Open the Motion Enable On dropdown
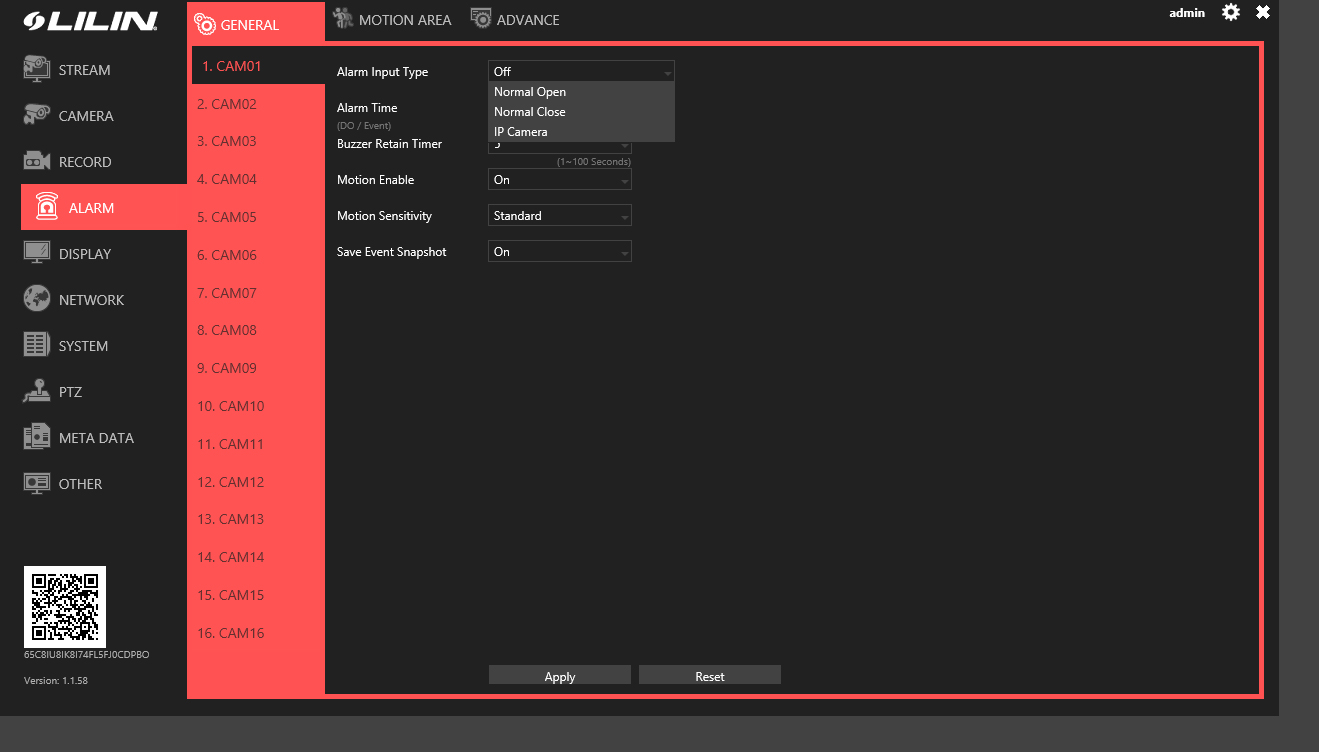Viewport: 1319px width, 752px height. (559, 180)
